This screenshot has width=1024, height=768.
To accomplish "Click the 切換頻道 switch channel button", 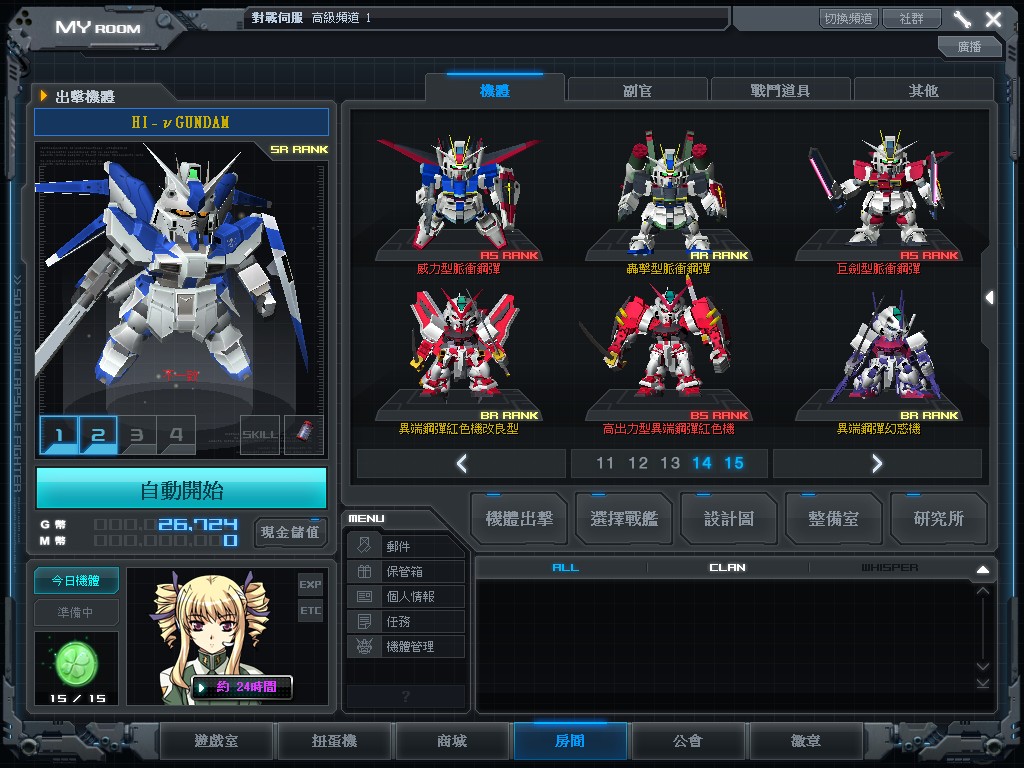I will [x=848, y=19].
